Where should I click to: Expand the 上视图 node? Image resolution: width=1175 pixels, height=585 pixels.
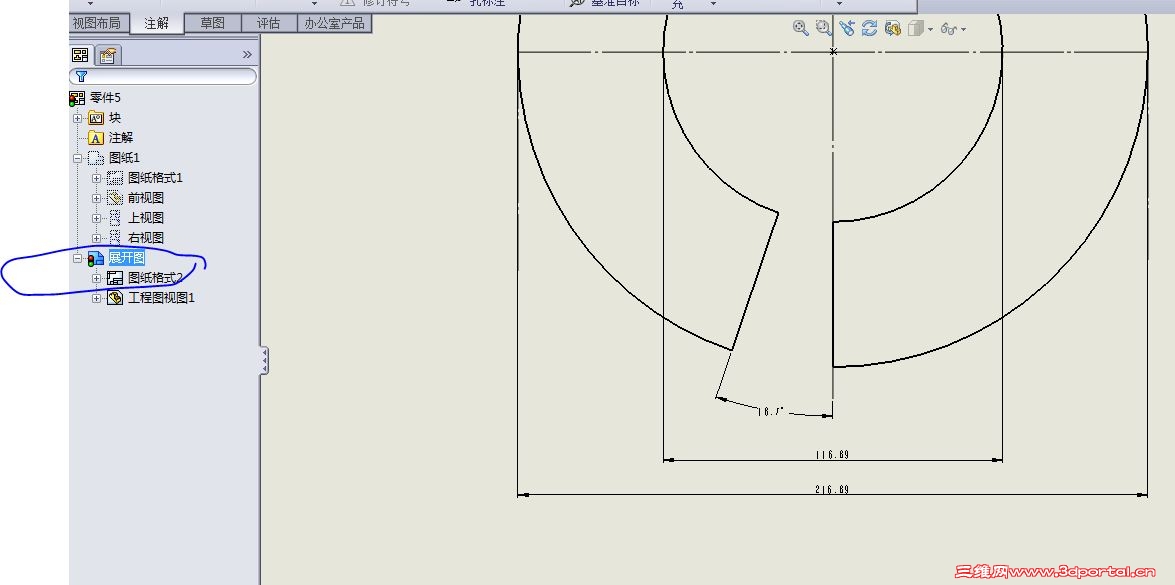click(x=96, y=218)
